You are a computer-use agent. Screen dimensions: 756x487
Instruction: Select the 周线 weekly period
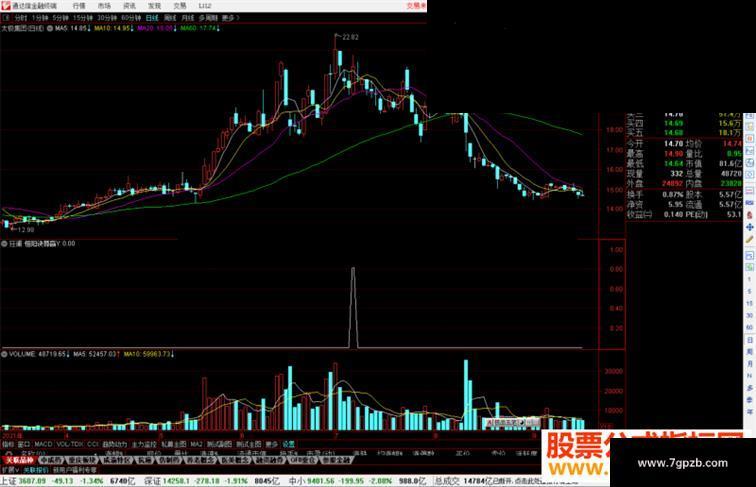[170, 18]
